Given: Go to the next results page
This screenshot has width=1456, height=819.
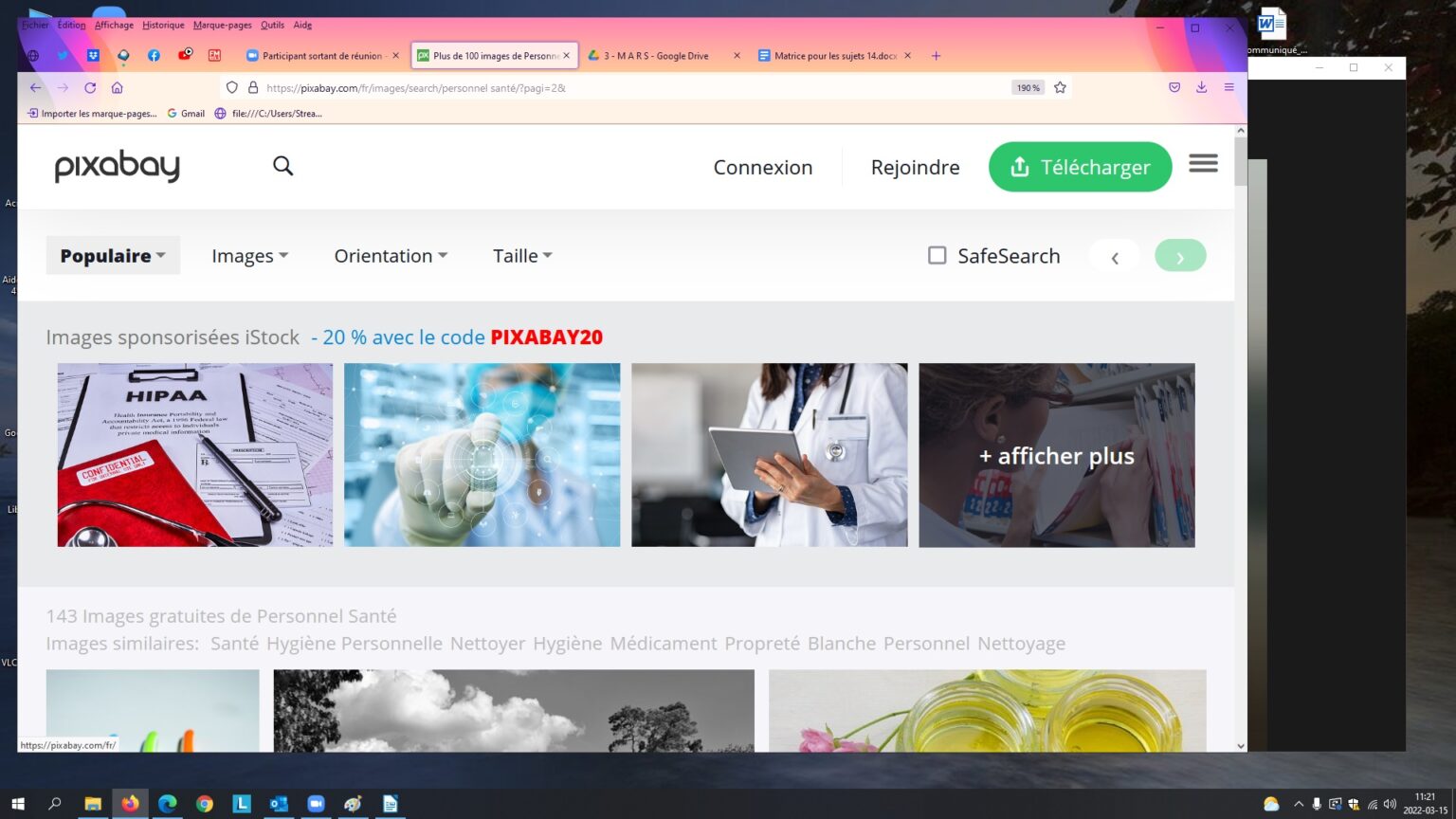Looking at the screenshot, I should 1180,256.
